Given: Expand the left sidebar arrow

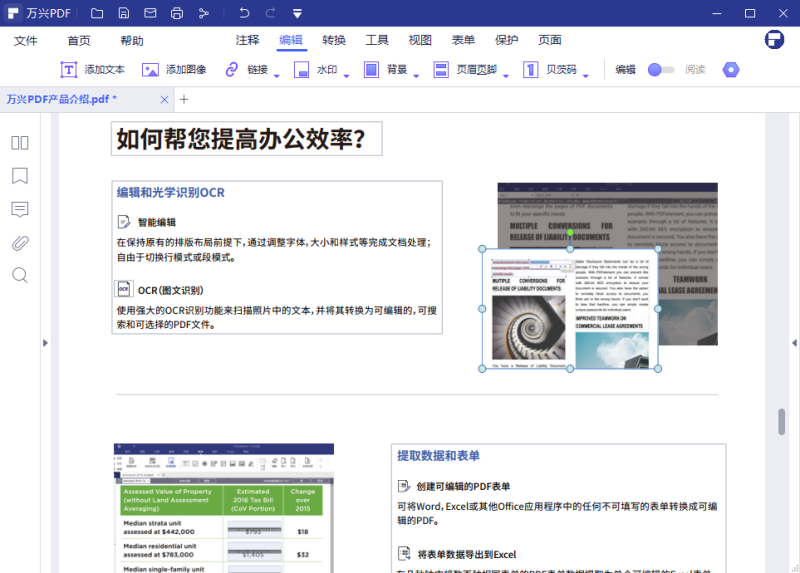Looking at the screenshot, I should 45,343.
